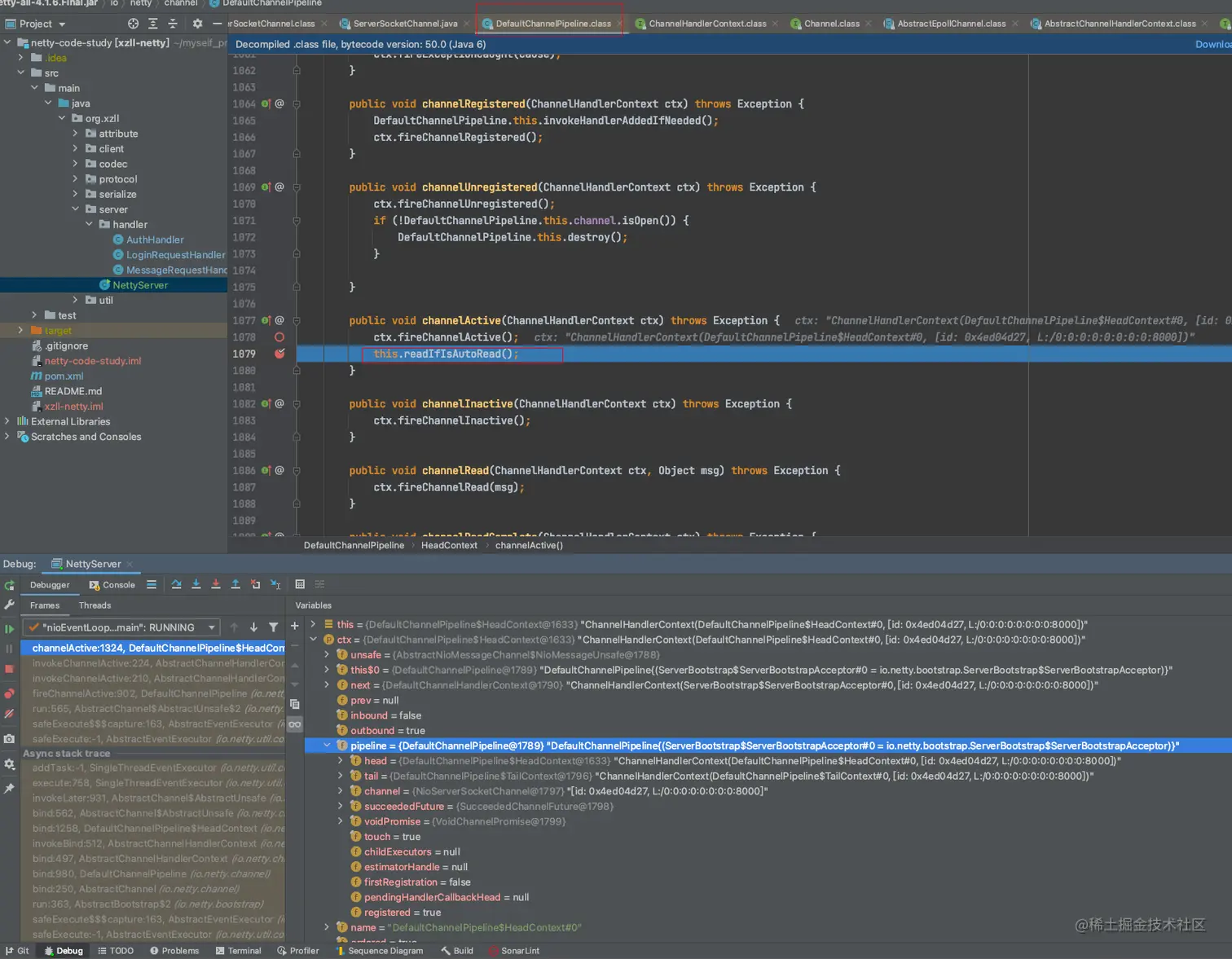Click HeadContext breadcrumb
The width and height of the screenshot is (1232, 959).
point(449,545)
